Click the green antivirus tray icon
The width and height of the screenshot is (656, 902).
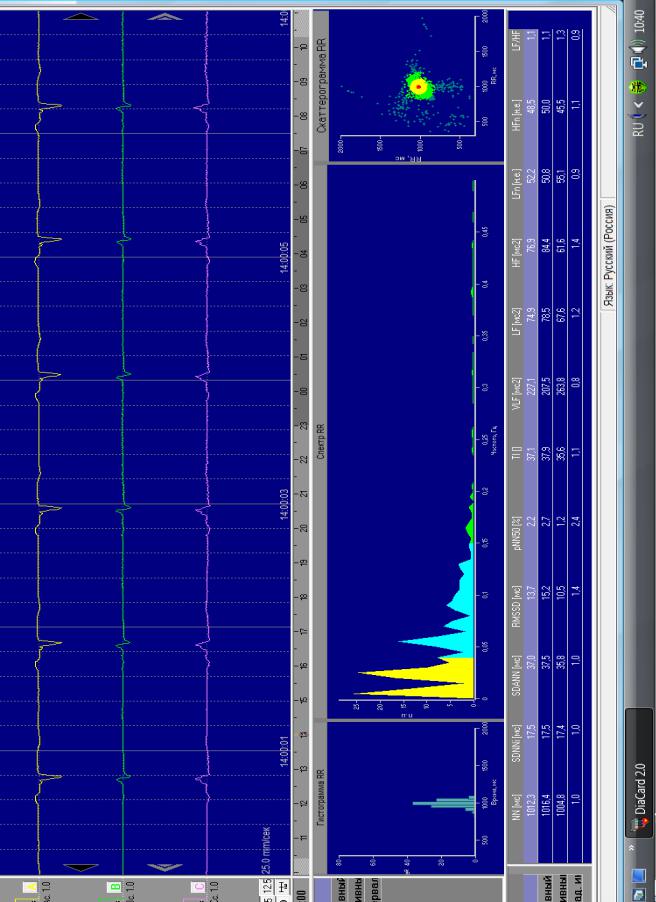[x=638, y=87]
